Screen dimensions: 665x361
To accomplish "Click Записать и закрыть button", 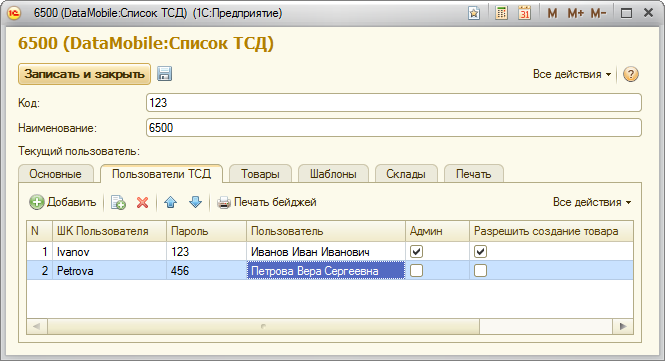I will tap(84, 74).
